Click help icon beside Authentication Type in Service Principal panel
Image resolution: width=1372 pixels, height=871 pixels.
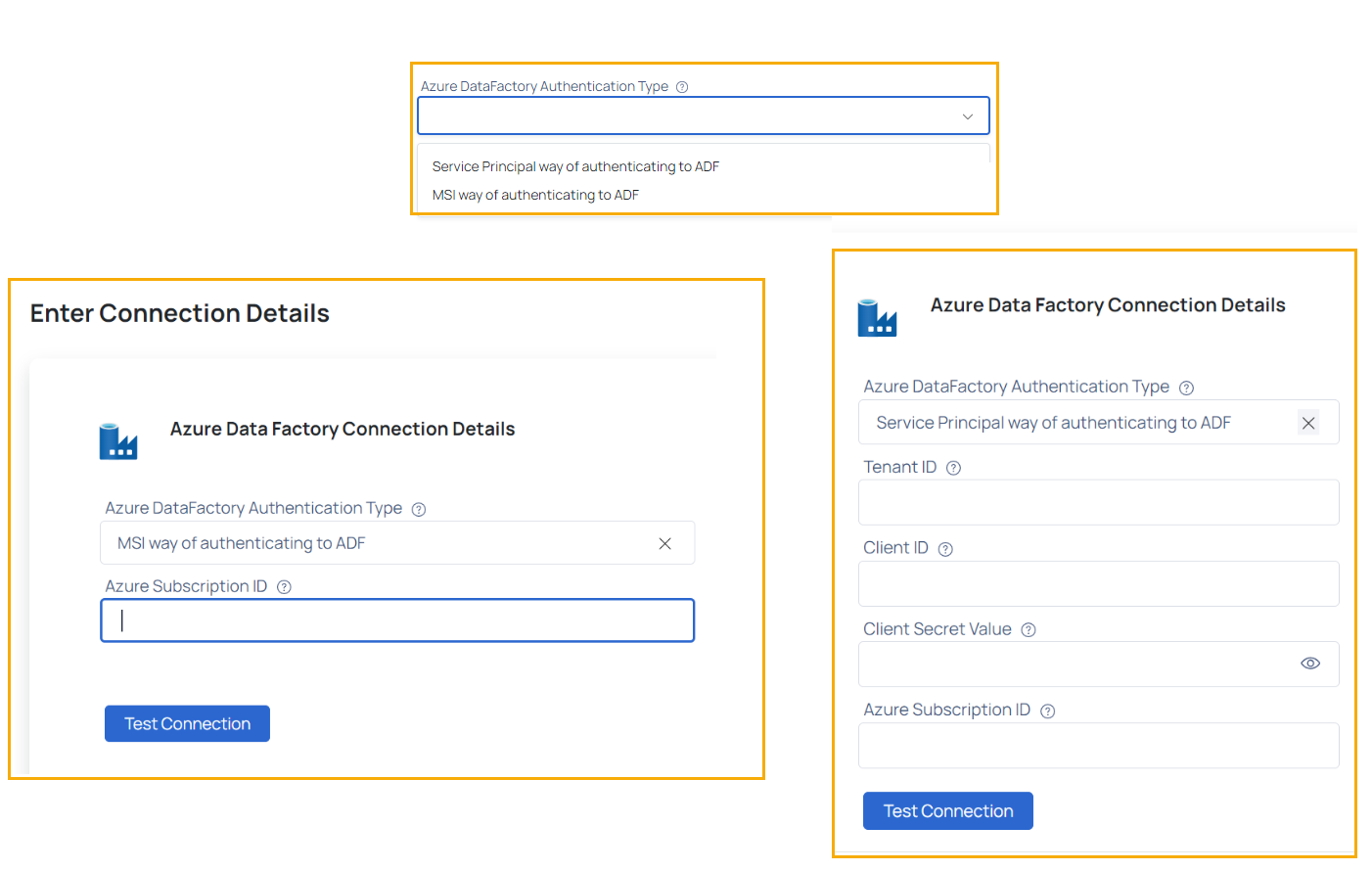[1186, 388]
